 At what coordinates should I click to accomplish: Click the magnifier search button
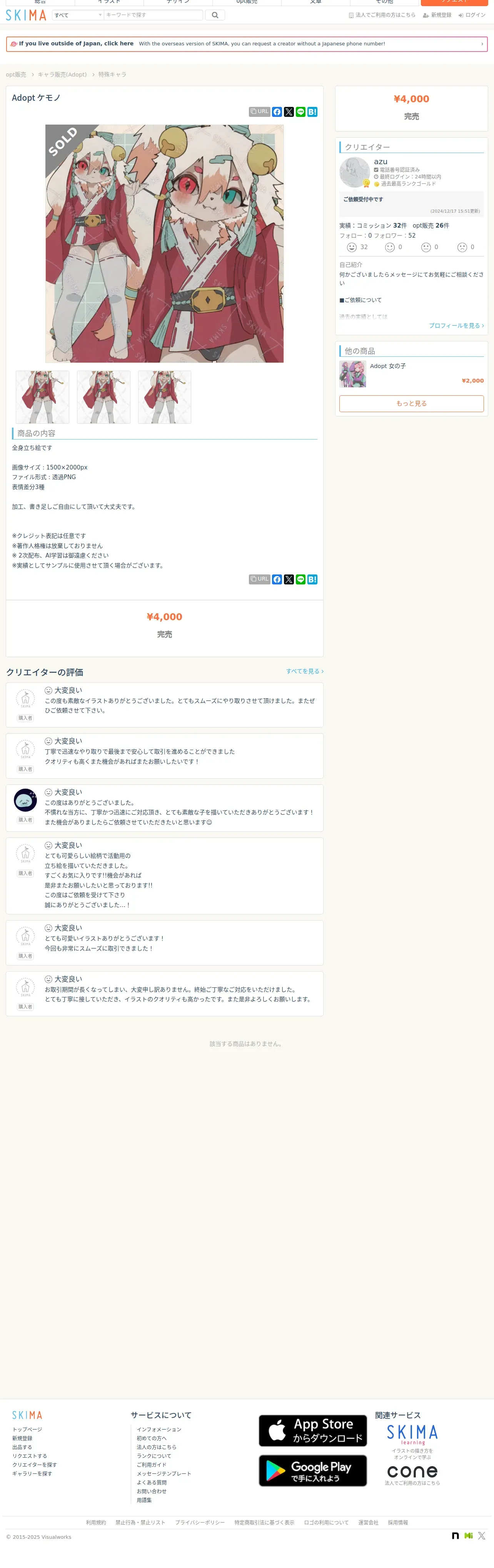pos(215,15)
